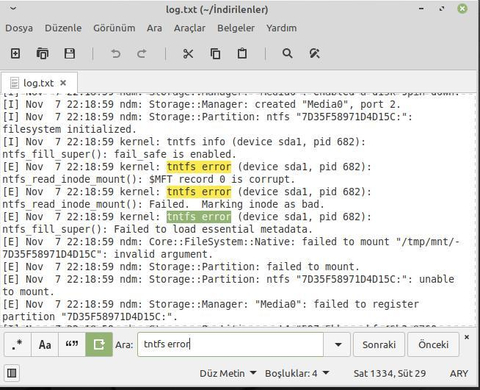Click the ARY indicator in status bar

458,373
